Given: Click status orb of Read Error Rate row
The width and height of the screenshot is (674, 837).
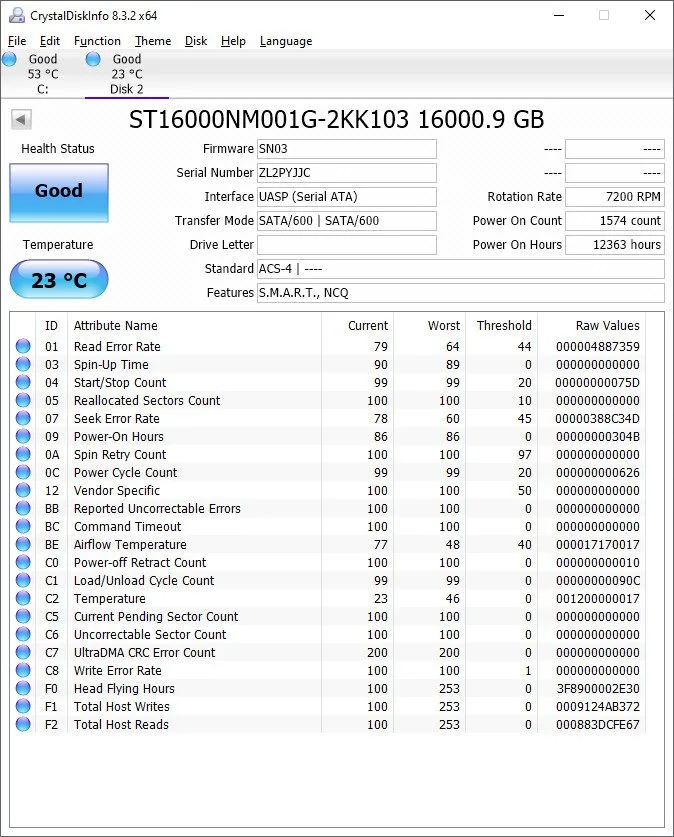Looking at the screenshot, I should coord(23,346).
